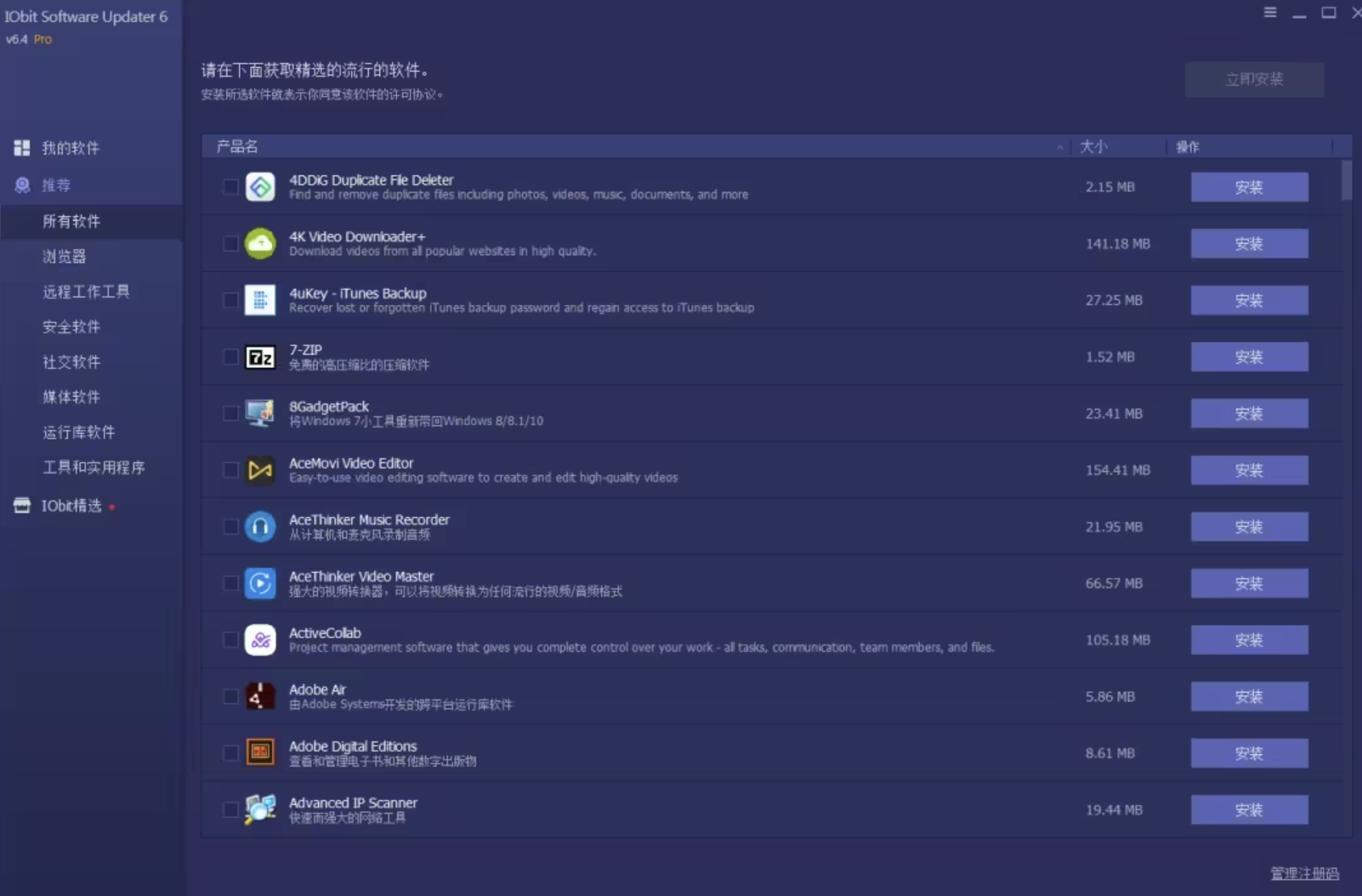Click the Adobe Digital Editions icon
The image size is (1362, 896).
260,752
